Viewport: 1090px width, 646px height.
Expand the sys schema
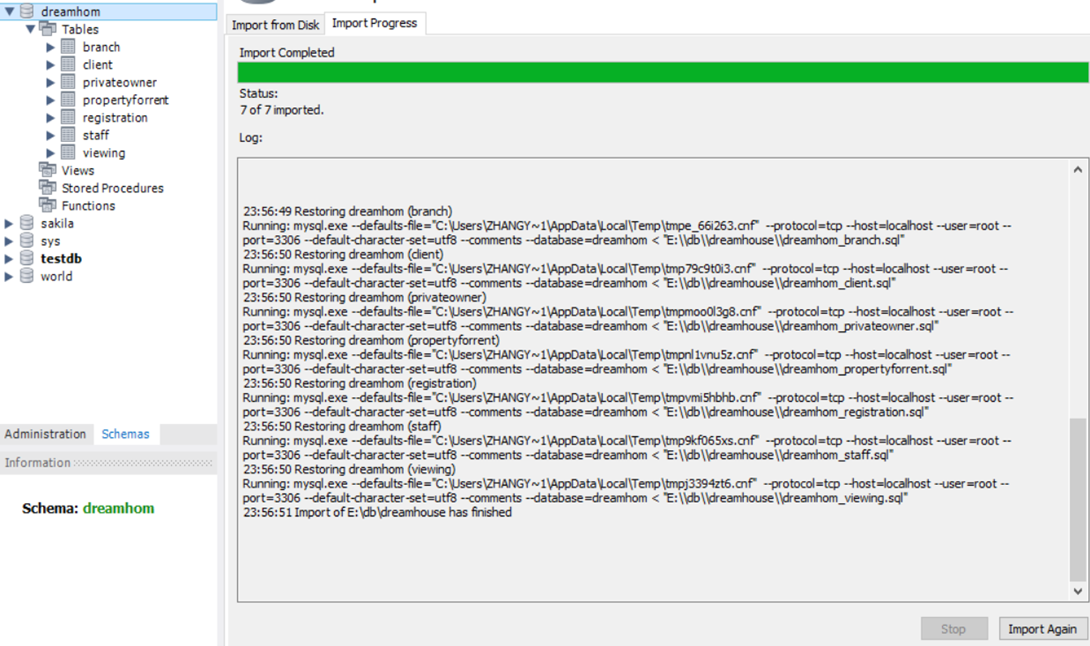click(x=8, y=241)
